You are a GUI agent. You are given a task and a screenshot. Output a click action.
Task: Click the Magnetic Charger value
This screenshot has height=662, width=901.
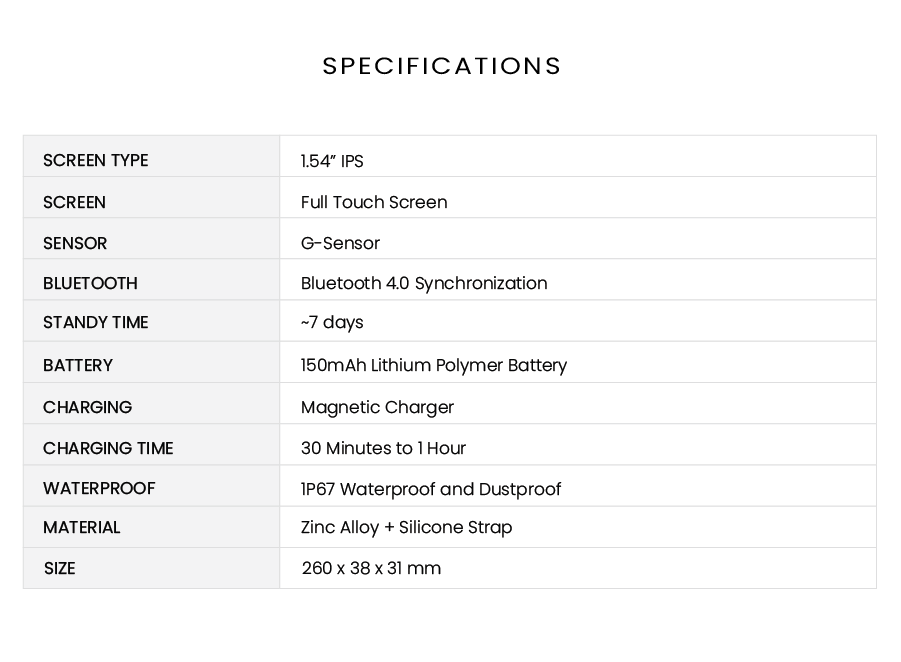tap(377, 407)
